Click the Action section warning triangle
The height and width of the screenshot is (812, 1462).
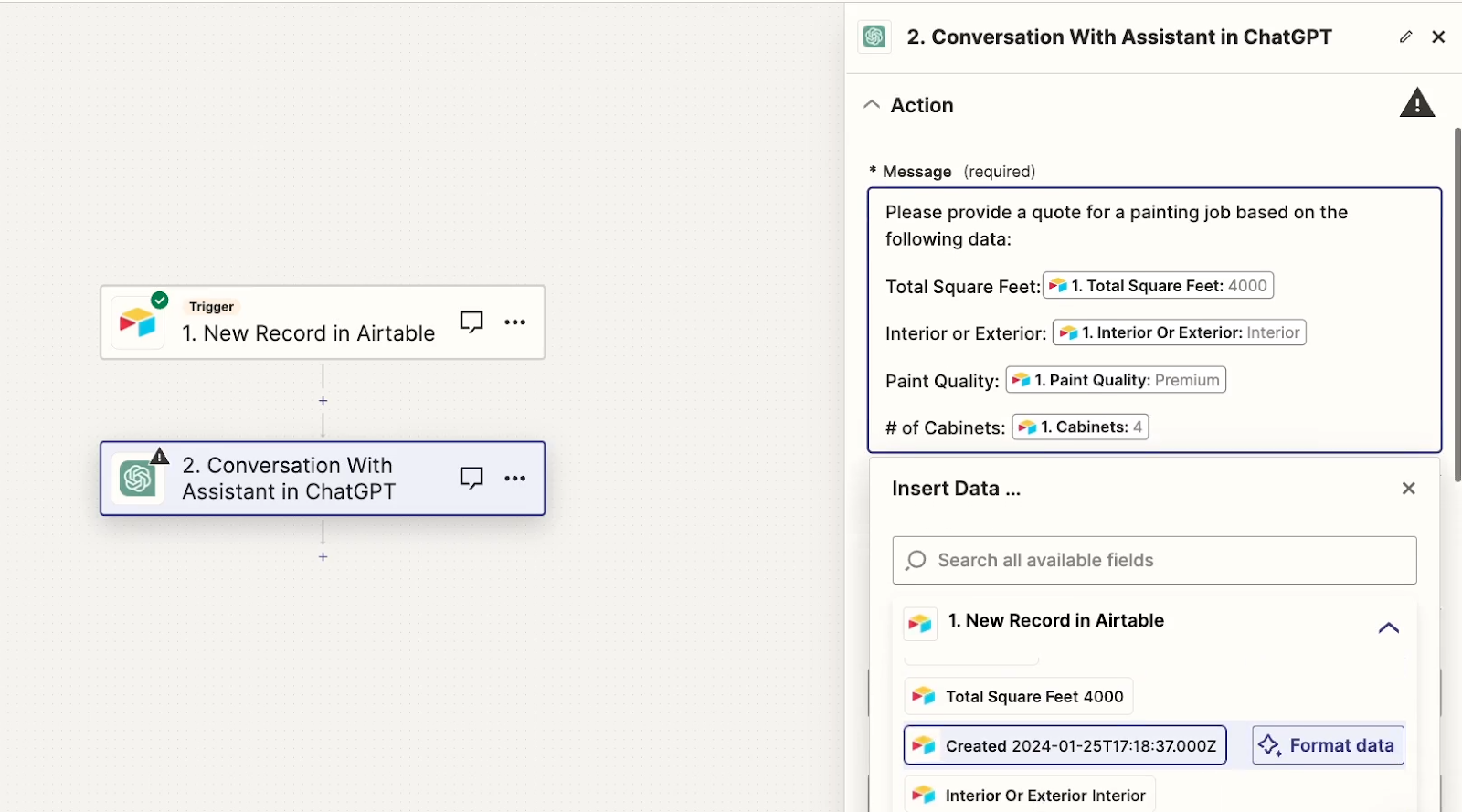click(1417, 103)
